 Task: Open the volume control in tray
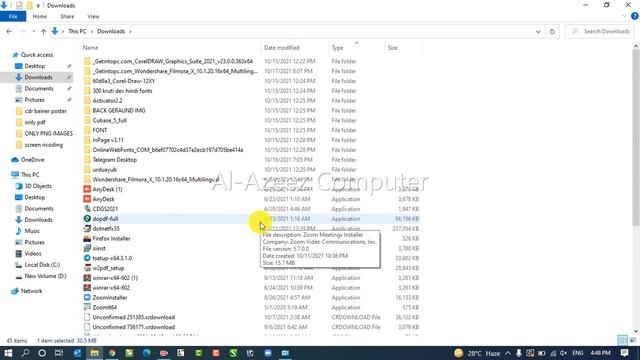[x=563, y=353]
